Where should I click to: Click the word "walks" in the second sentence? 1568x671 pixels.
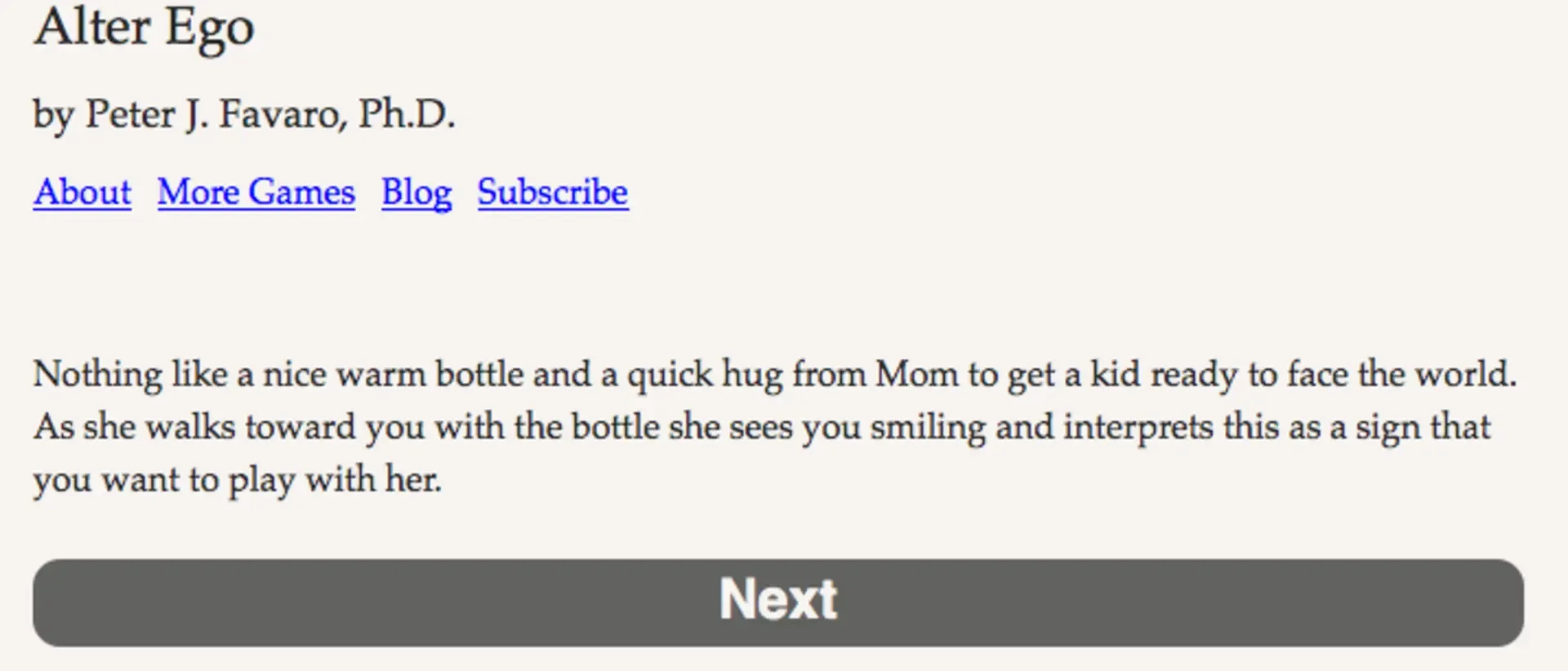point(190,427)
